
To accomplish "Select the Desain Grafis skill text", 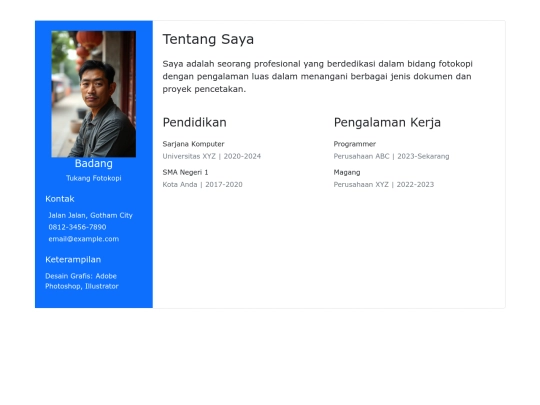I will point(82,281).
